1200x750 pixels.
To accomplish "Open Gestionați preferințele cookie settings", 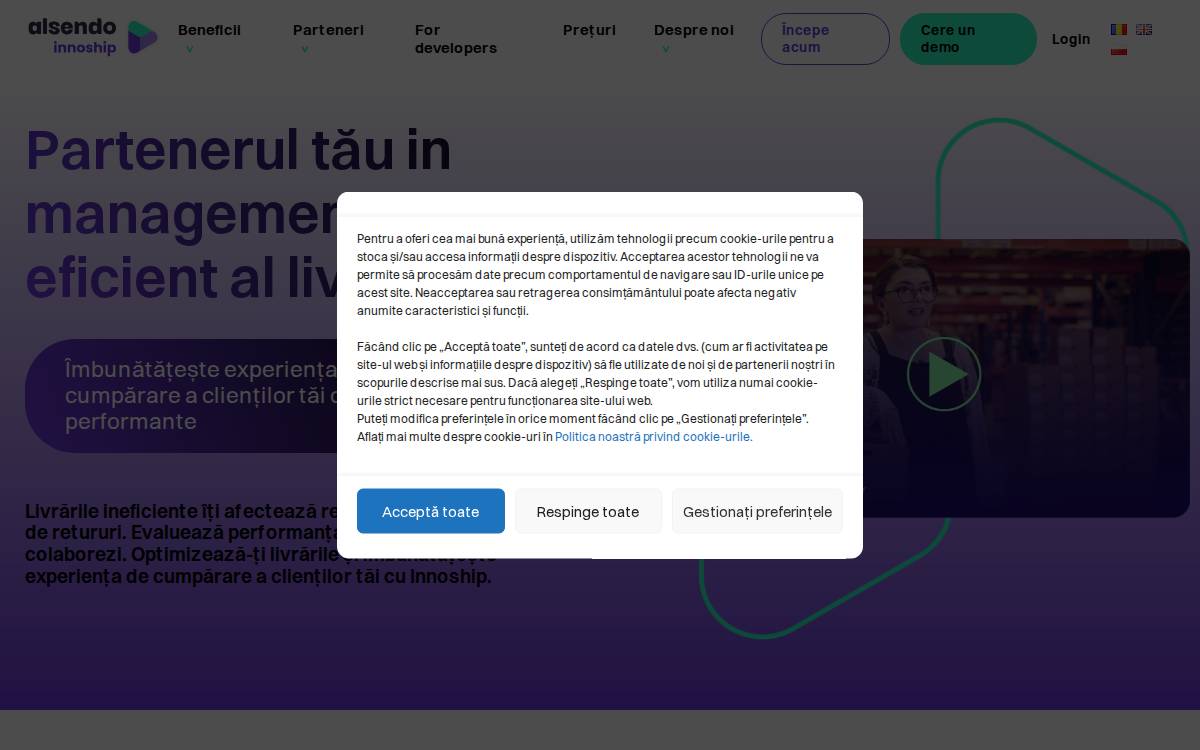I will point(757,511).
